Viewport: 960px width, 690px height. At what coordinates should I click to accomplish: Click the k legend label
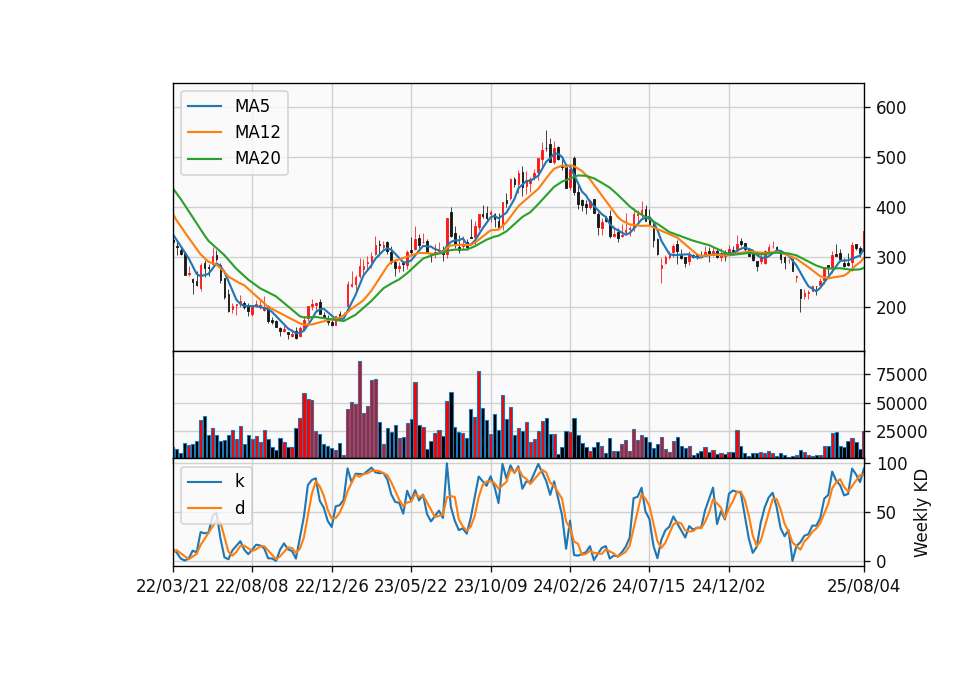pos(239,481)
